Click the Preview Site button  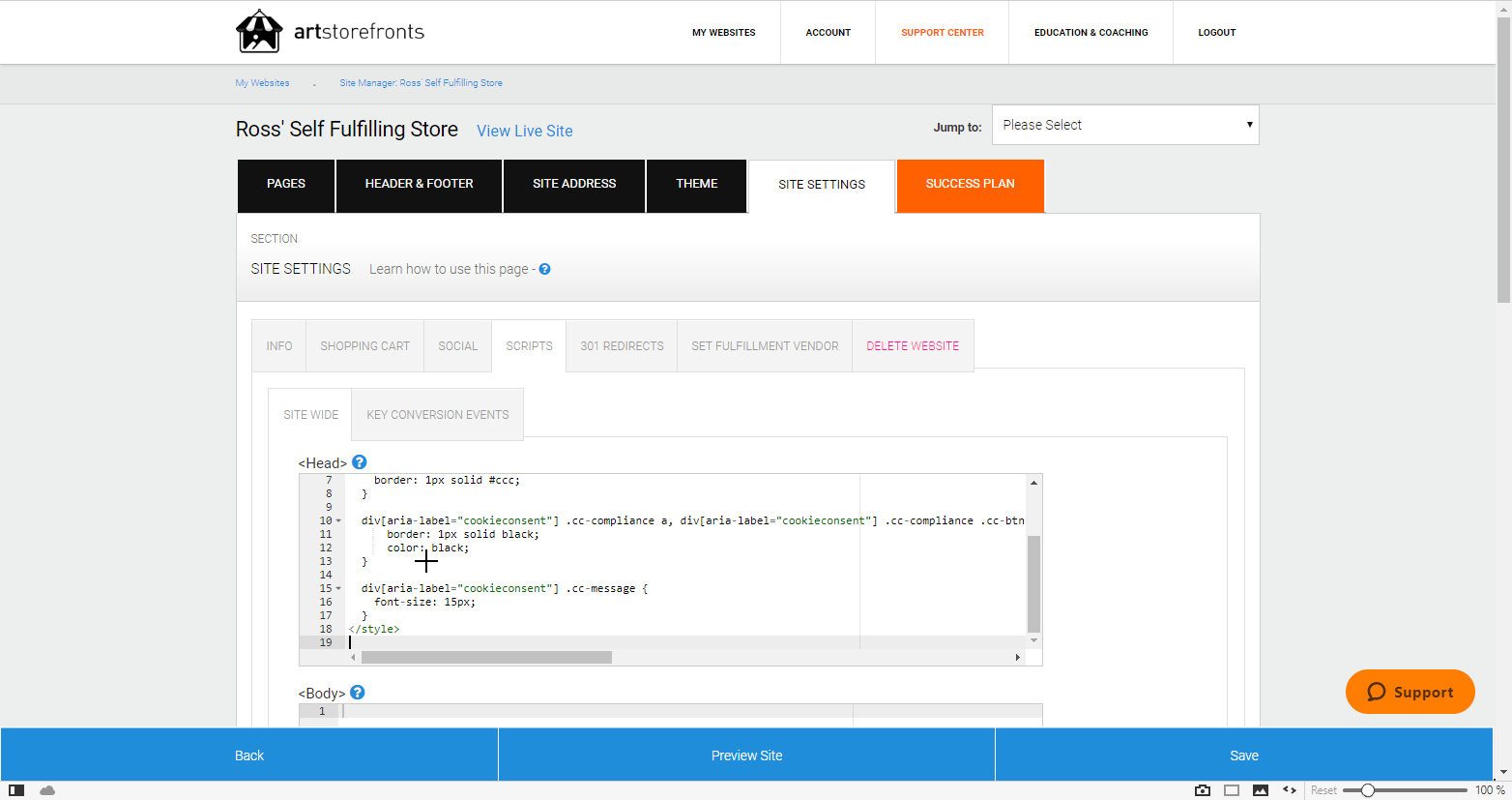(x=746, y=755)
